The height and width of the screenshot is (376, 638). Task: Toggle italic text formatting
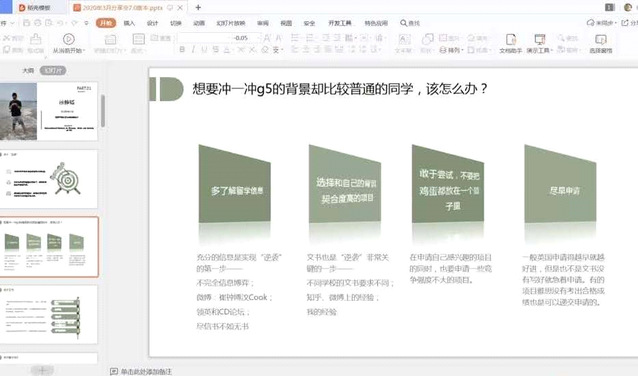pyautogui.click(x=193, y=50)
